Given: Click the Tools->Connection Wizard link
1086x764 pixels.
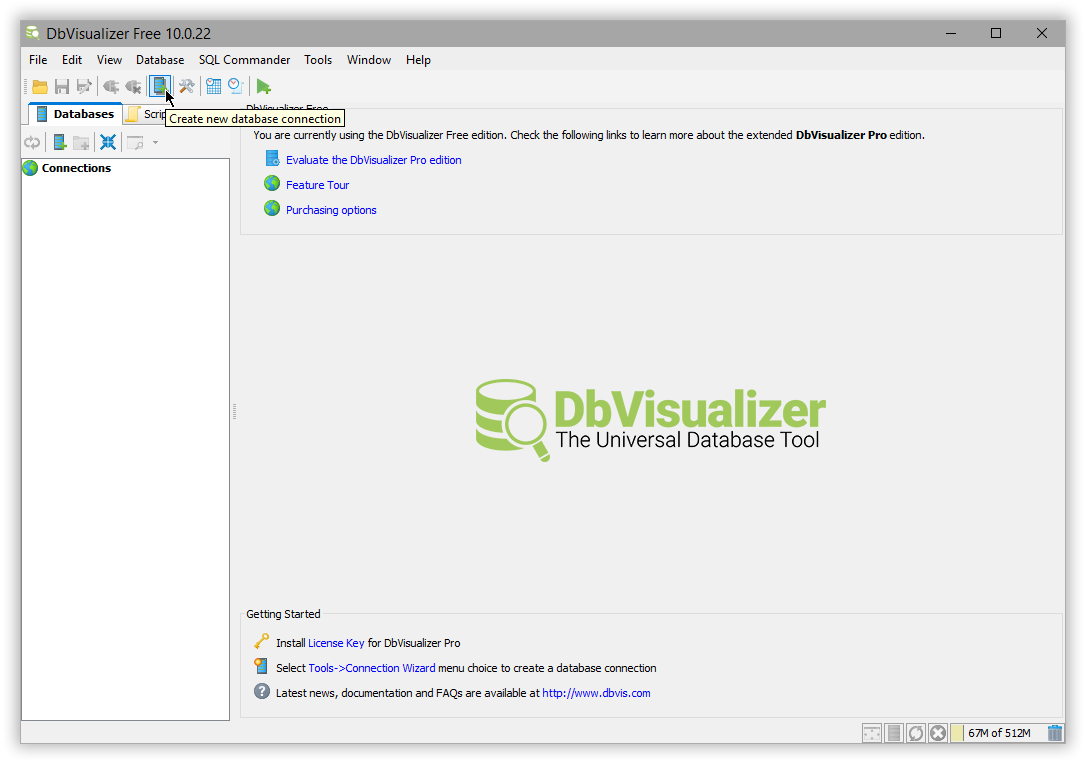Looking at the screenshot, I should point(372,668).
